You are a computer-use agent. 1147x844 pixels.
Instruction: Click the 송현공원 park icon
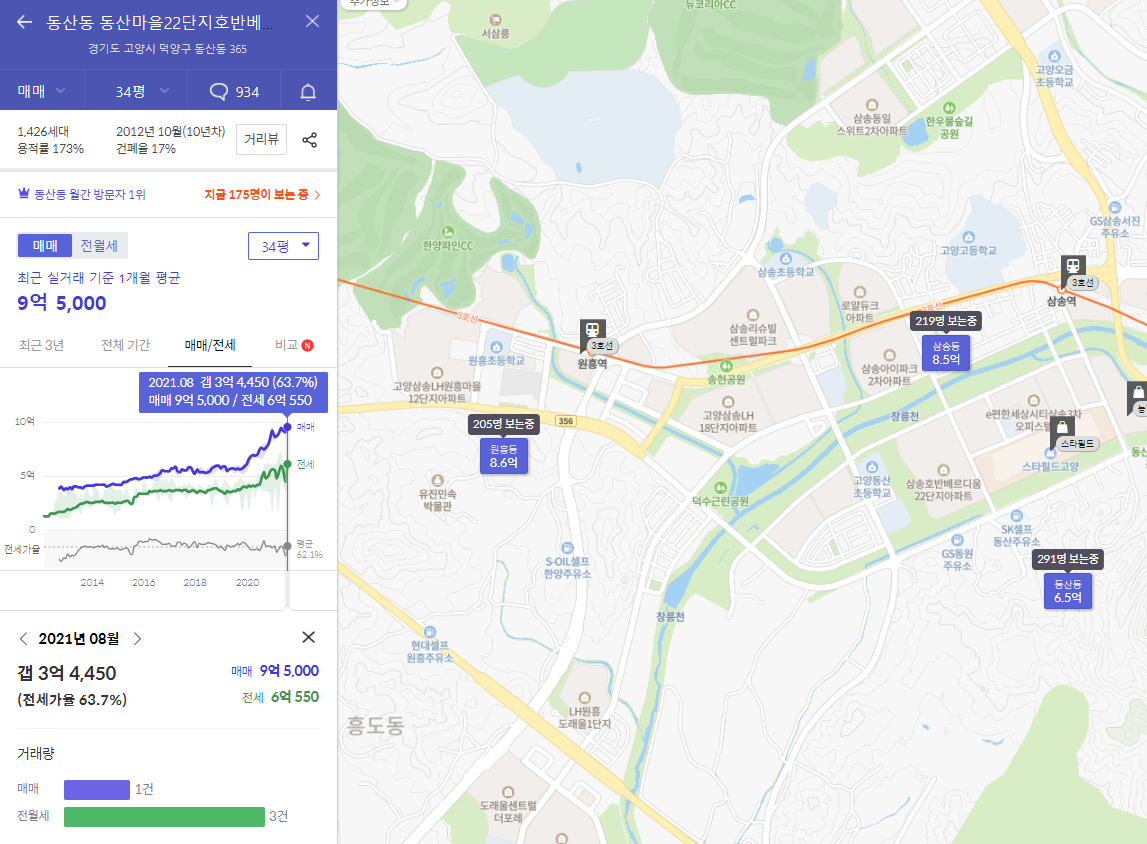tap(726, 366)
